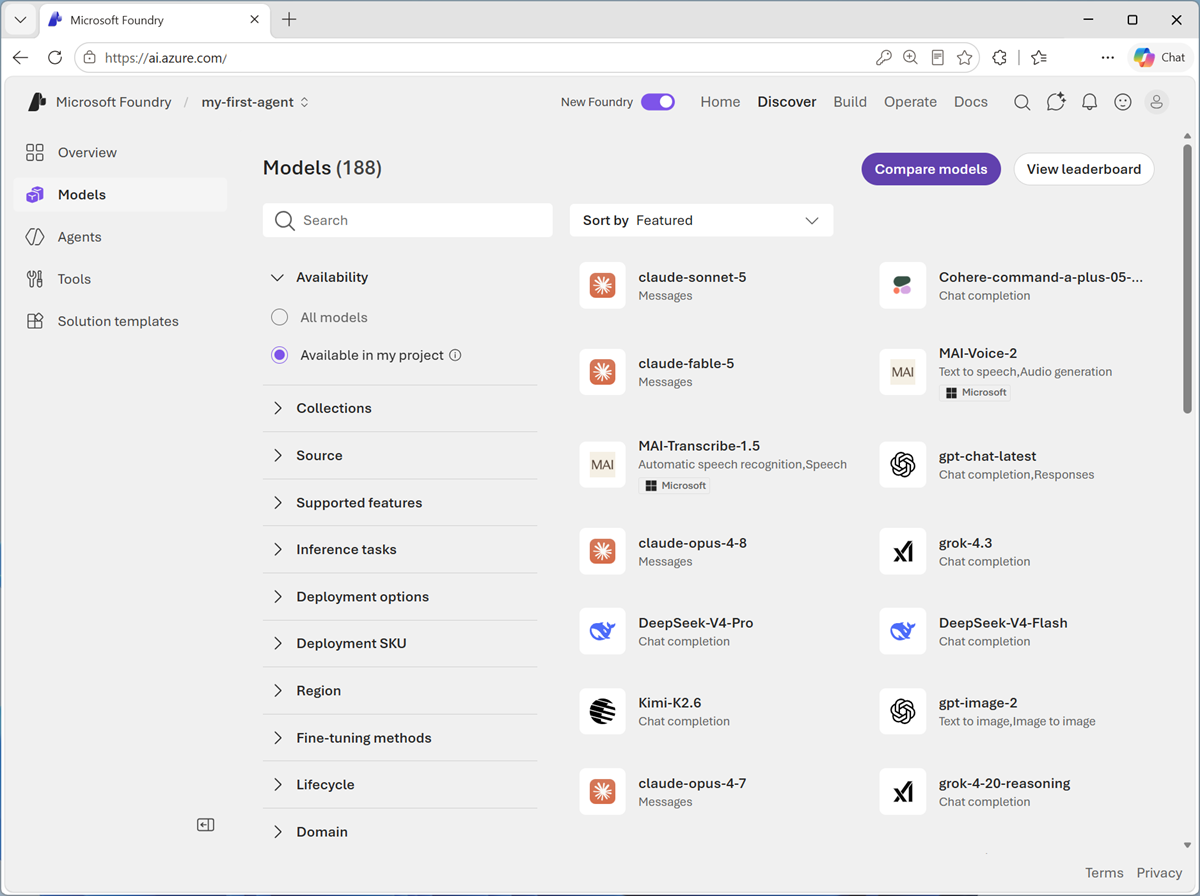Open the Docs tab

click(x=971, y=102)
